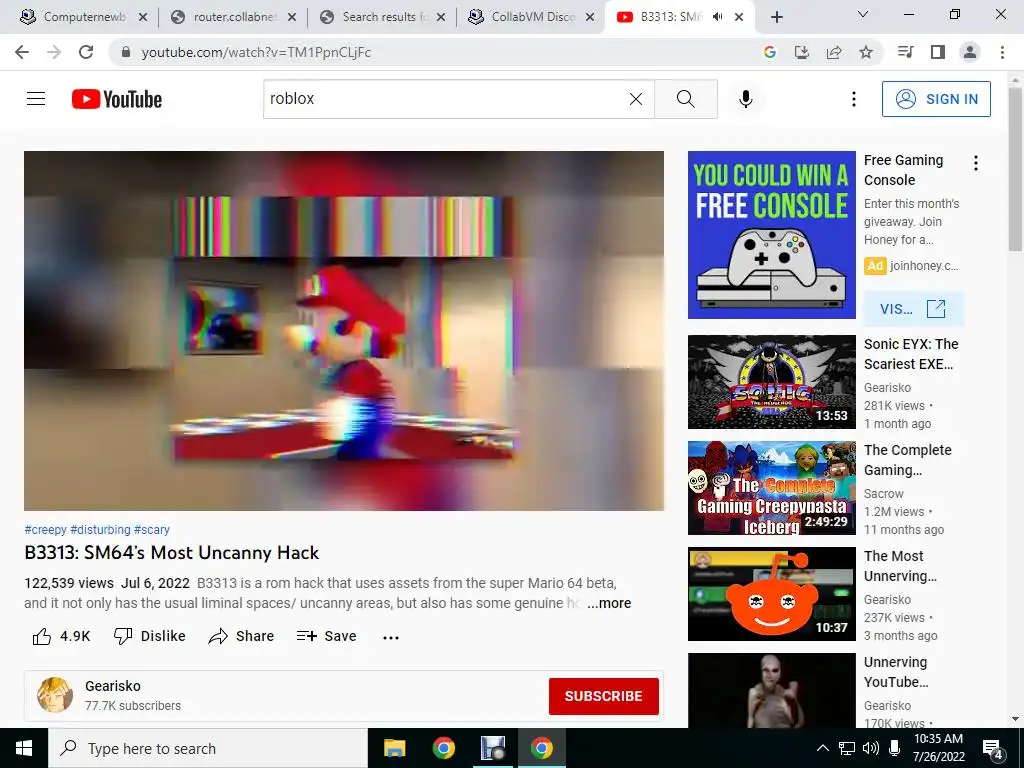The width and height of the screenshot is (1024, 768).
Task: Open a new browser tab
Action: (x=776, y=17)
